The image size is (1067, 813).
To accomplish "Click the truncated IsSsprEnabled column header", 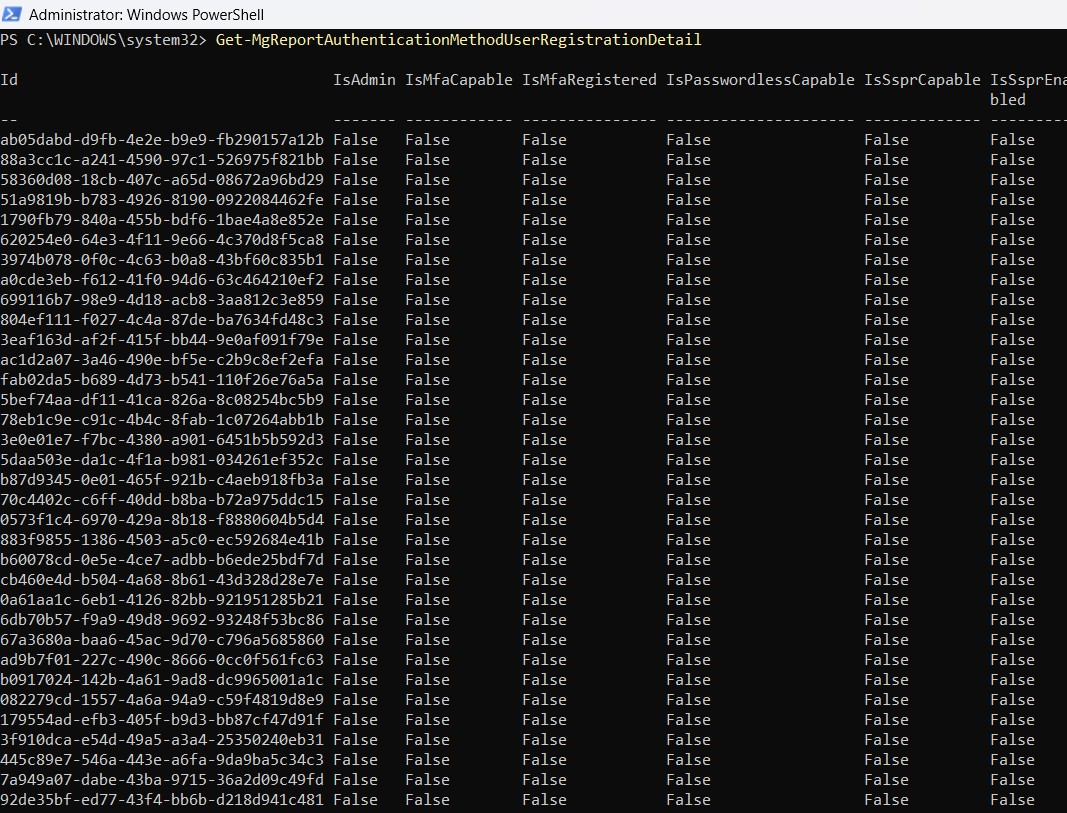I will (1027, 89).
